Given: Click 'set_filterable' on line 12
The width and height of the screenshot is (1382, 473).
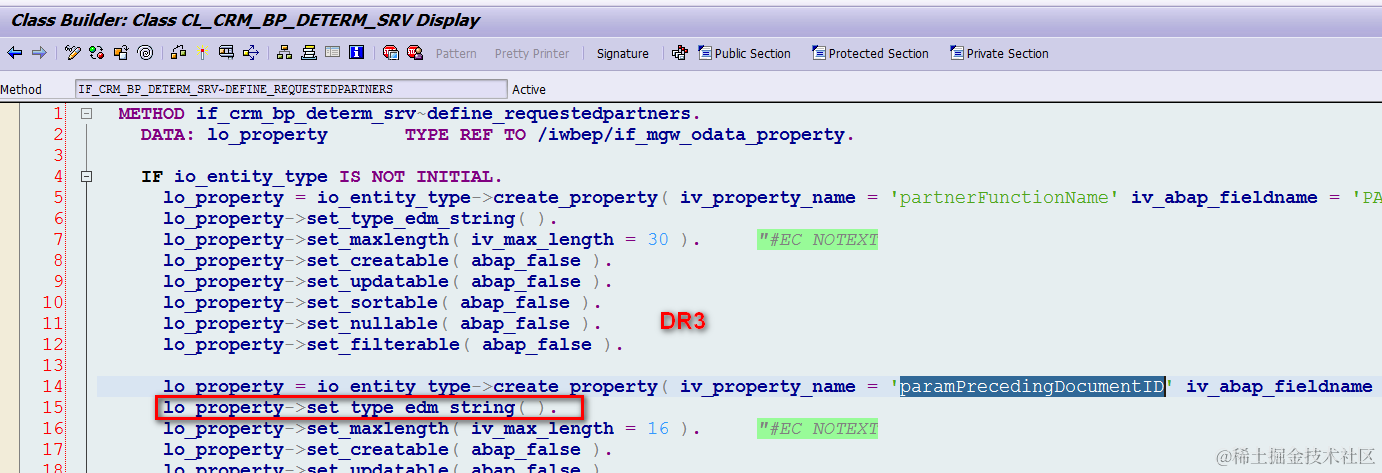Looking at the screenshot, I should (x=383, y=344).
